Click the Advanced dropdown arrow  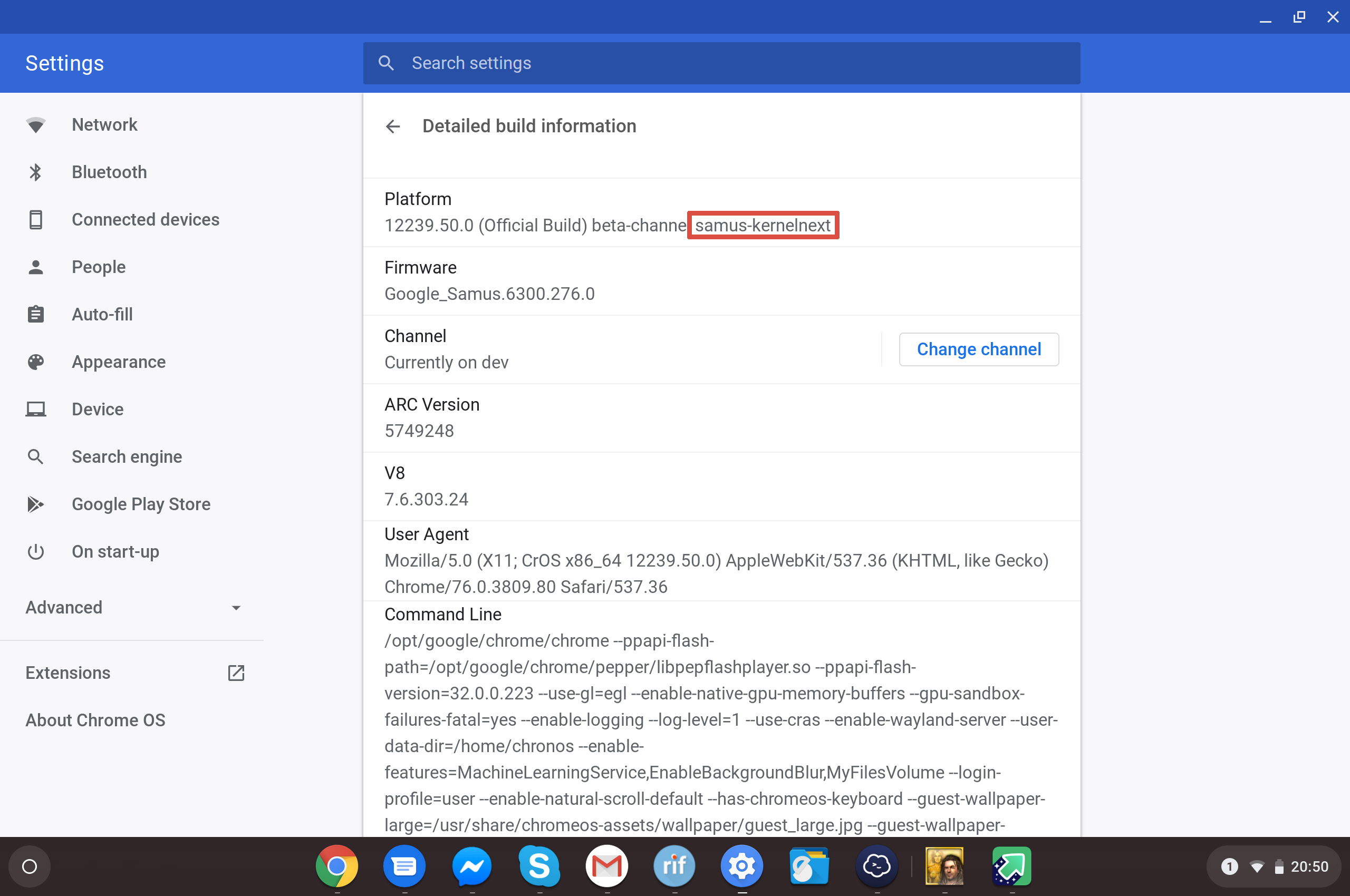[236, 607]
